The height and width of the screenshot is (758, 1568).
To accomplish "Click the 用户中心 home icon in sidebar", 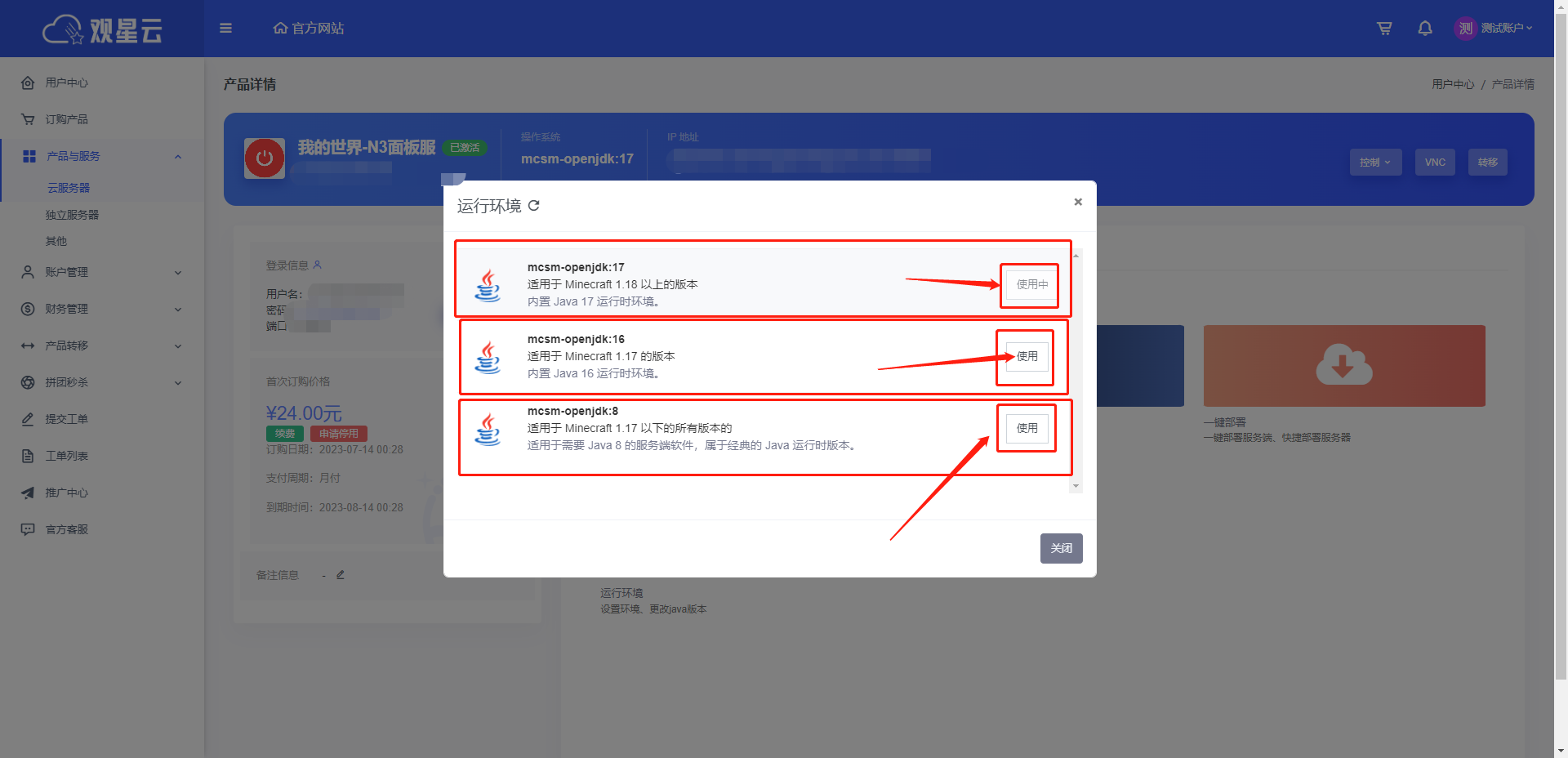I will tap(28, 82).
